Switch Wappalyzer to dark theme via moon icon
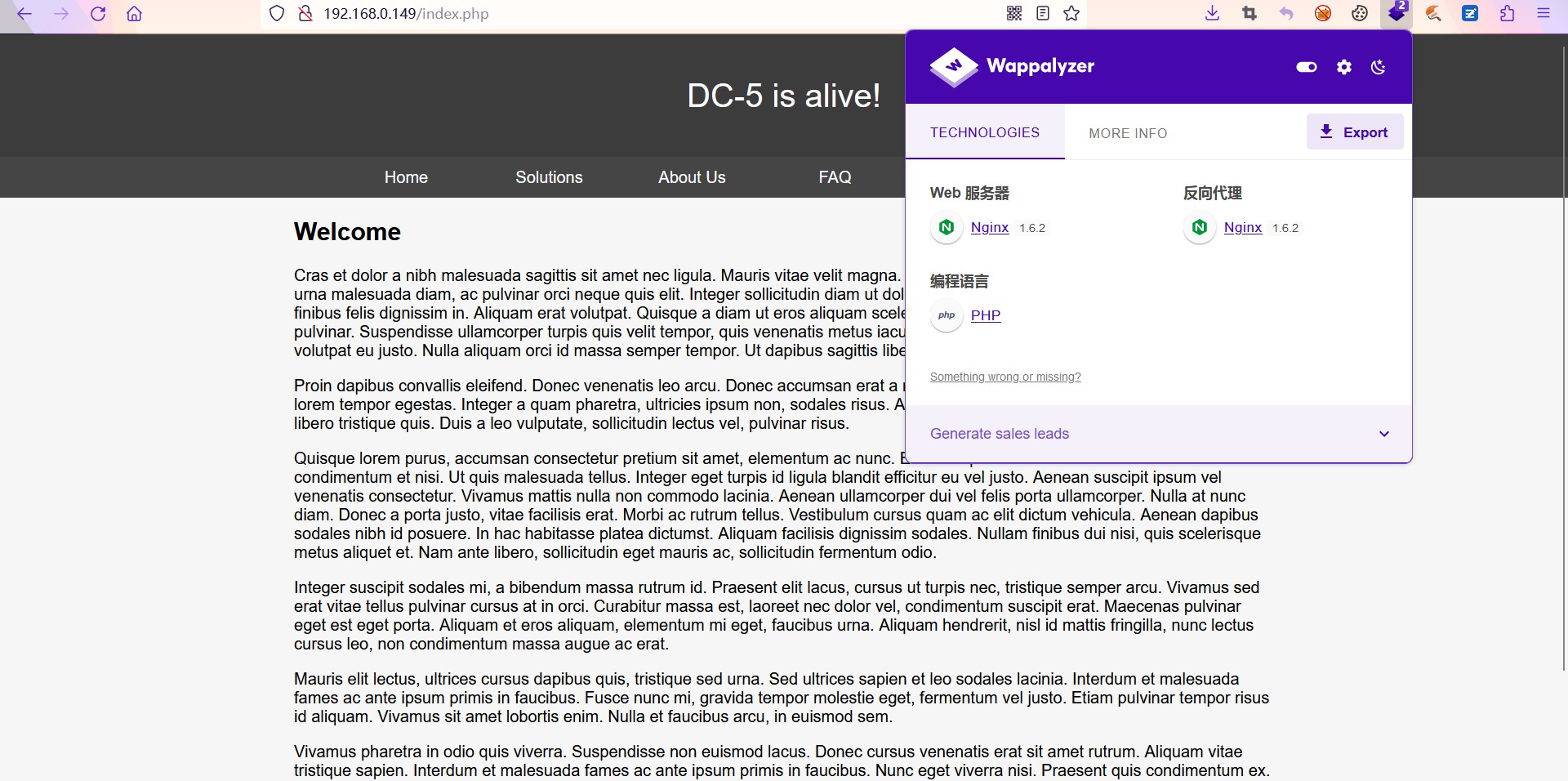Viewport: 1568px width, 781px height. click(1378, 67)
